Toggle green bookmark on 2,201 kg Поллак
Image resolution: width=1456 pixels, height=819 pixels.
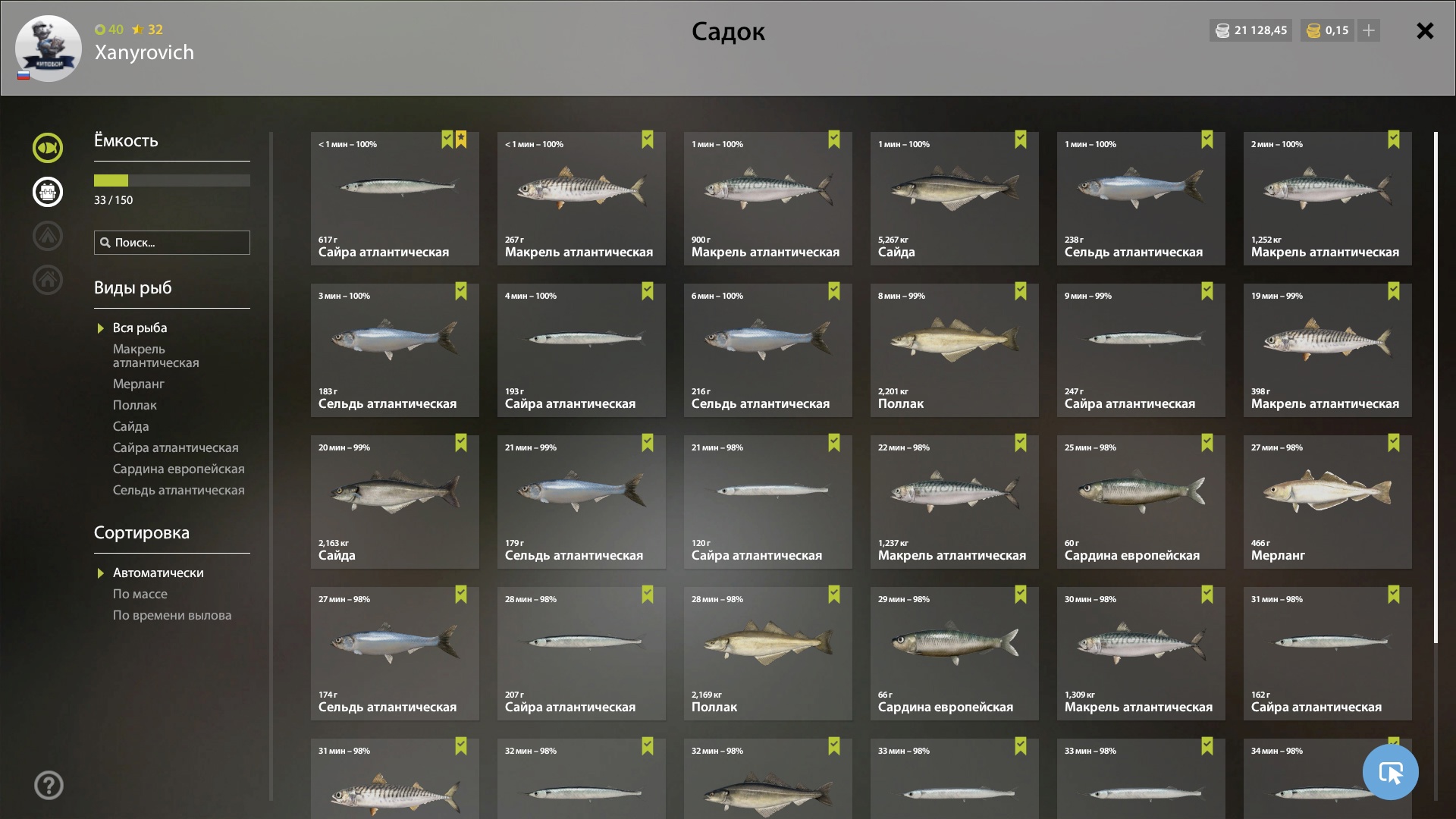click(1021, 291)
